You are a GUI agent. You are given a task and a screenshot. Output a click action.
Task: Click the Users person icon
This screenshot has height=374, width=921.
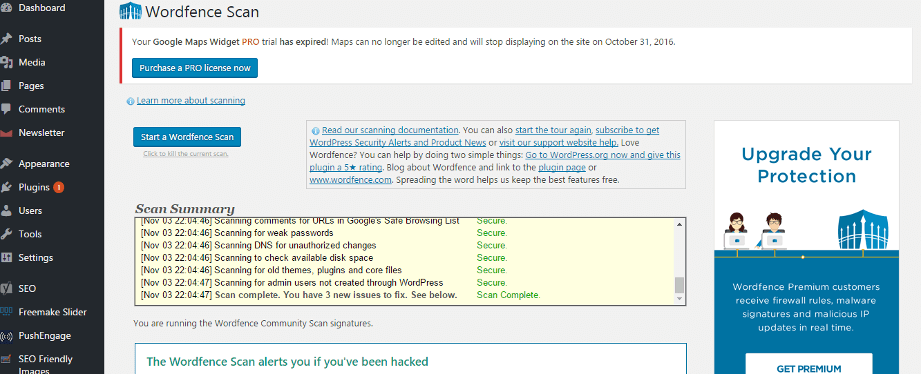point(6,211)
